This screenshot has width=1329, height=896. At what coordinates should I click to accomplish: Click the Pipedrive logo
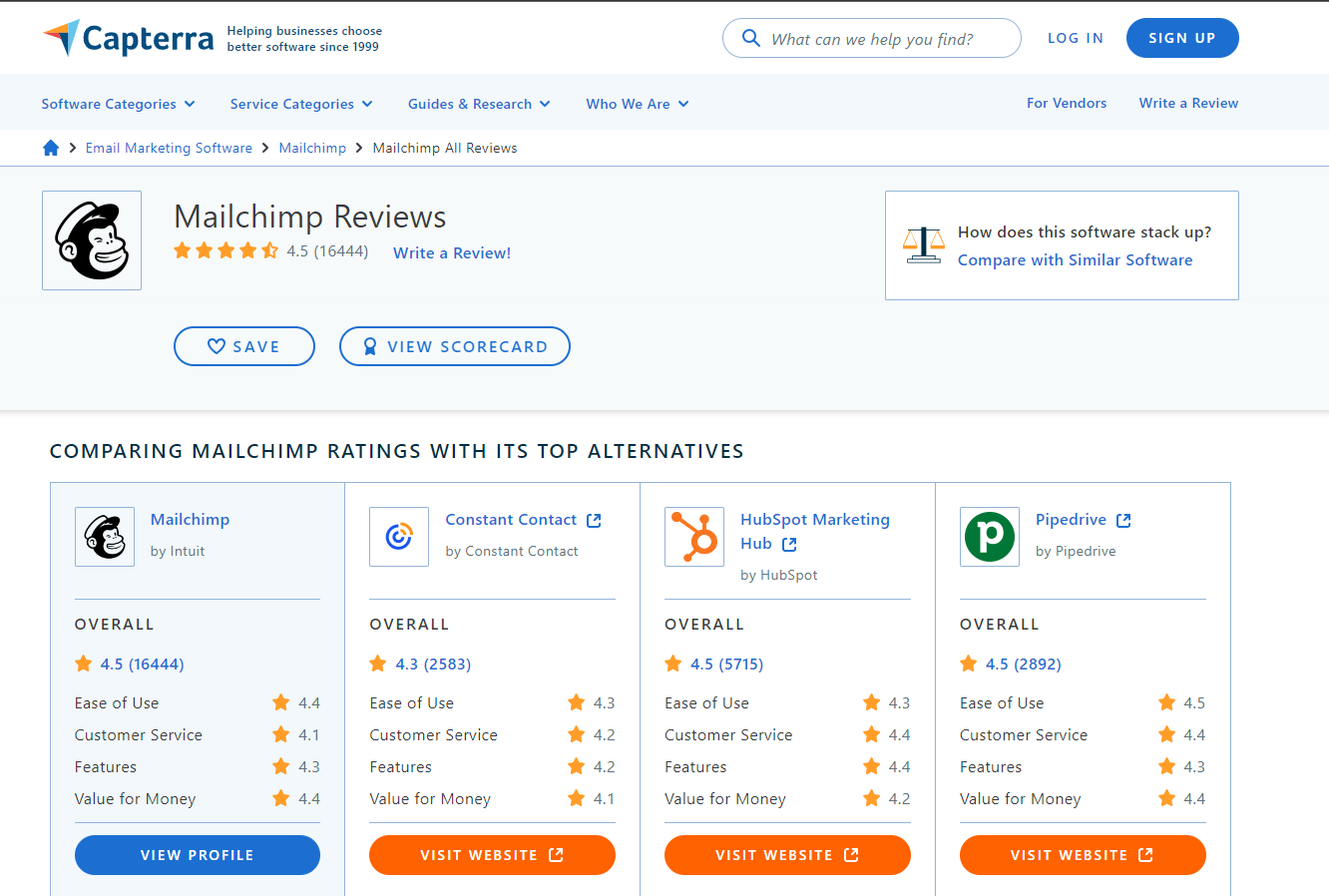click(990, 537)
